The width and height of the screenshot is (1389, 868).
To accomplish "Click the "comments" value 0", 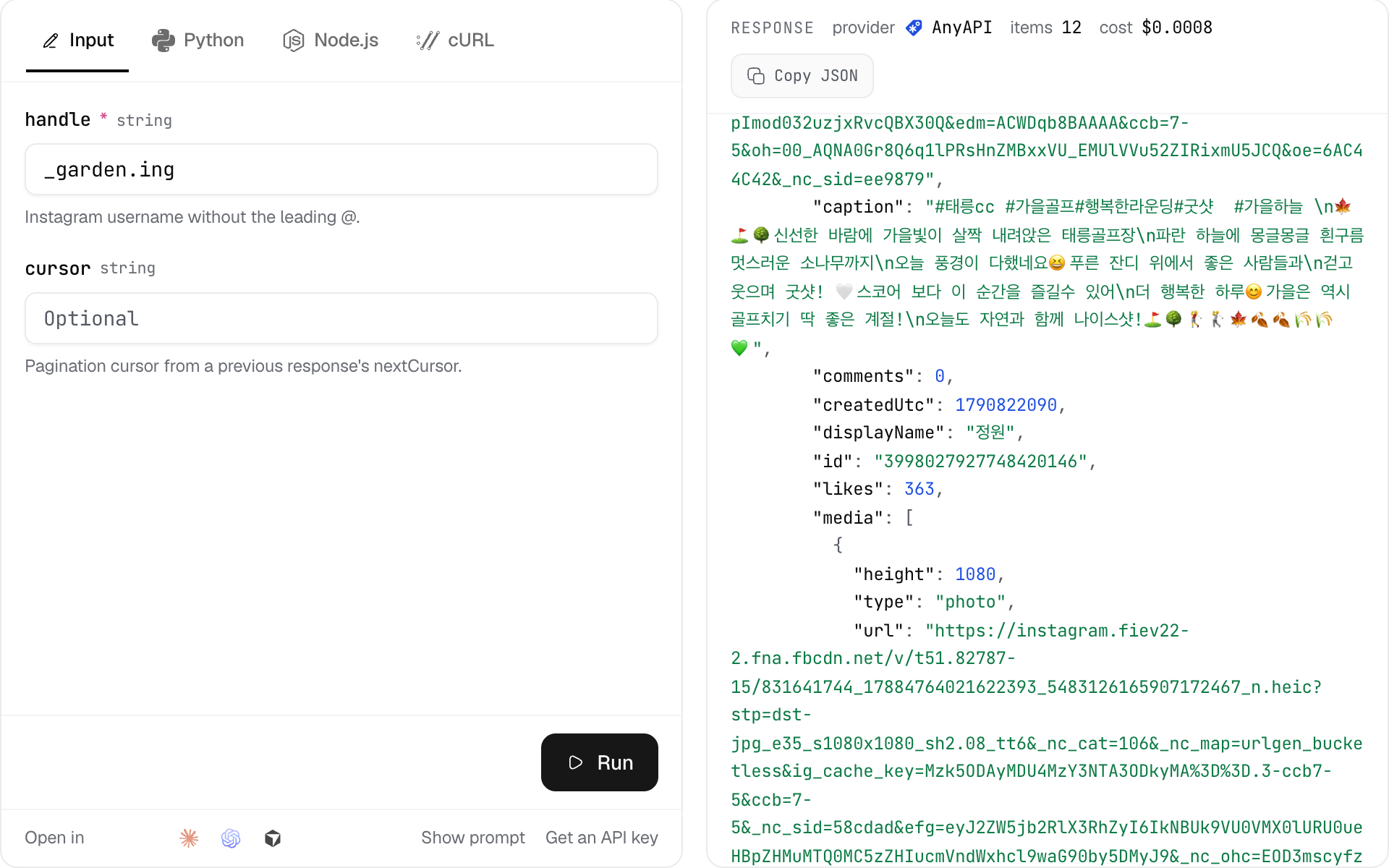I will point(940,376).
